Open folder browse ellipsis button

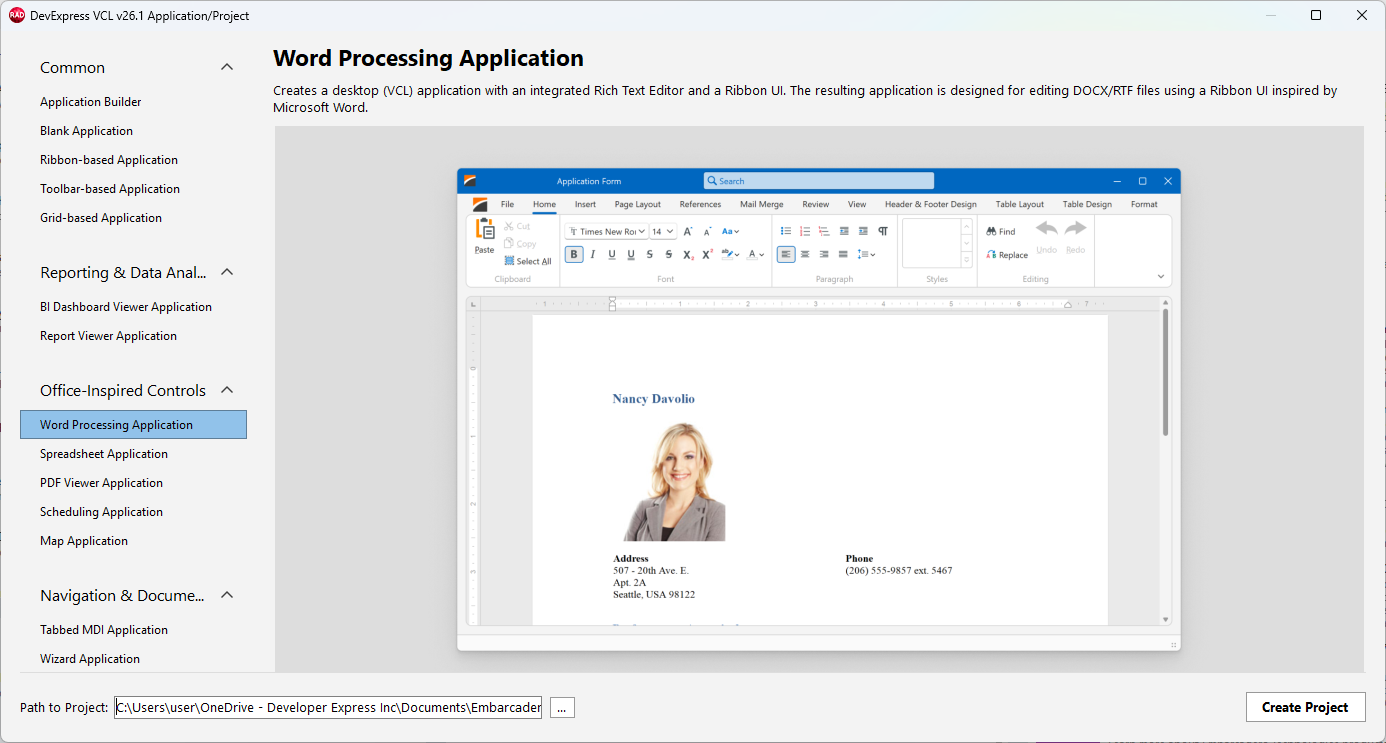562,707
